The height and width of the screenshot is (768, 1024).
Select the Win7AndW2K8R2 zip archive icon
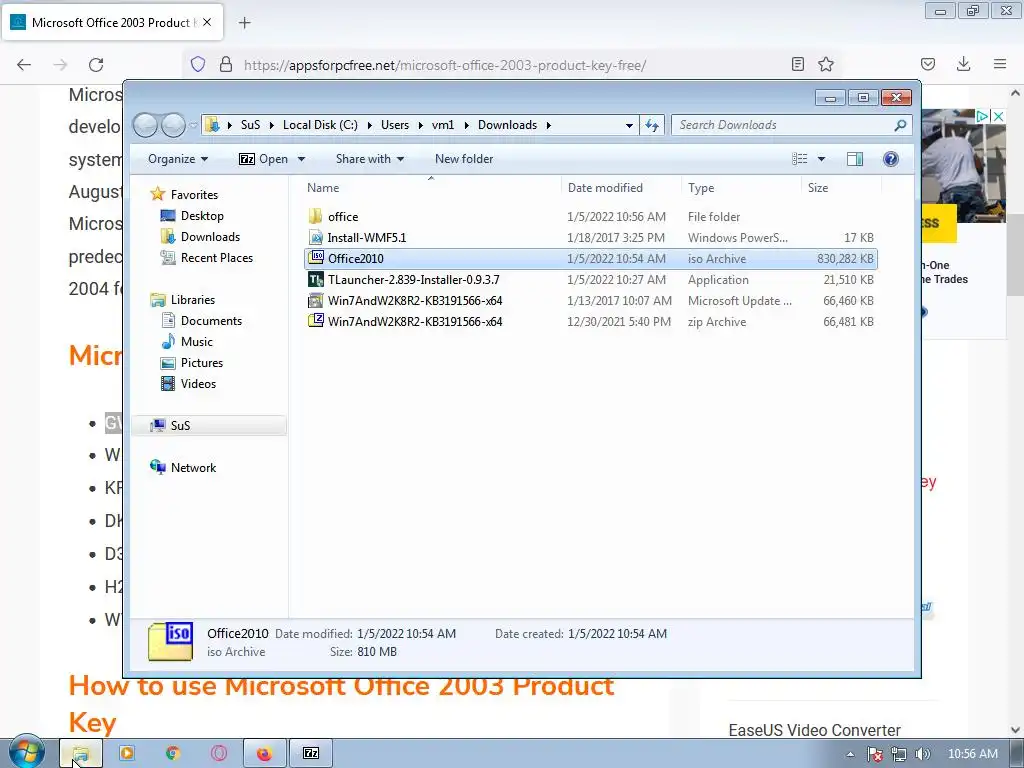click(315, 321)
